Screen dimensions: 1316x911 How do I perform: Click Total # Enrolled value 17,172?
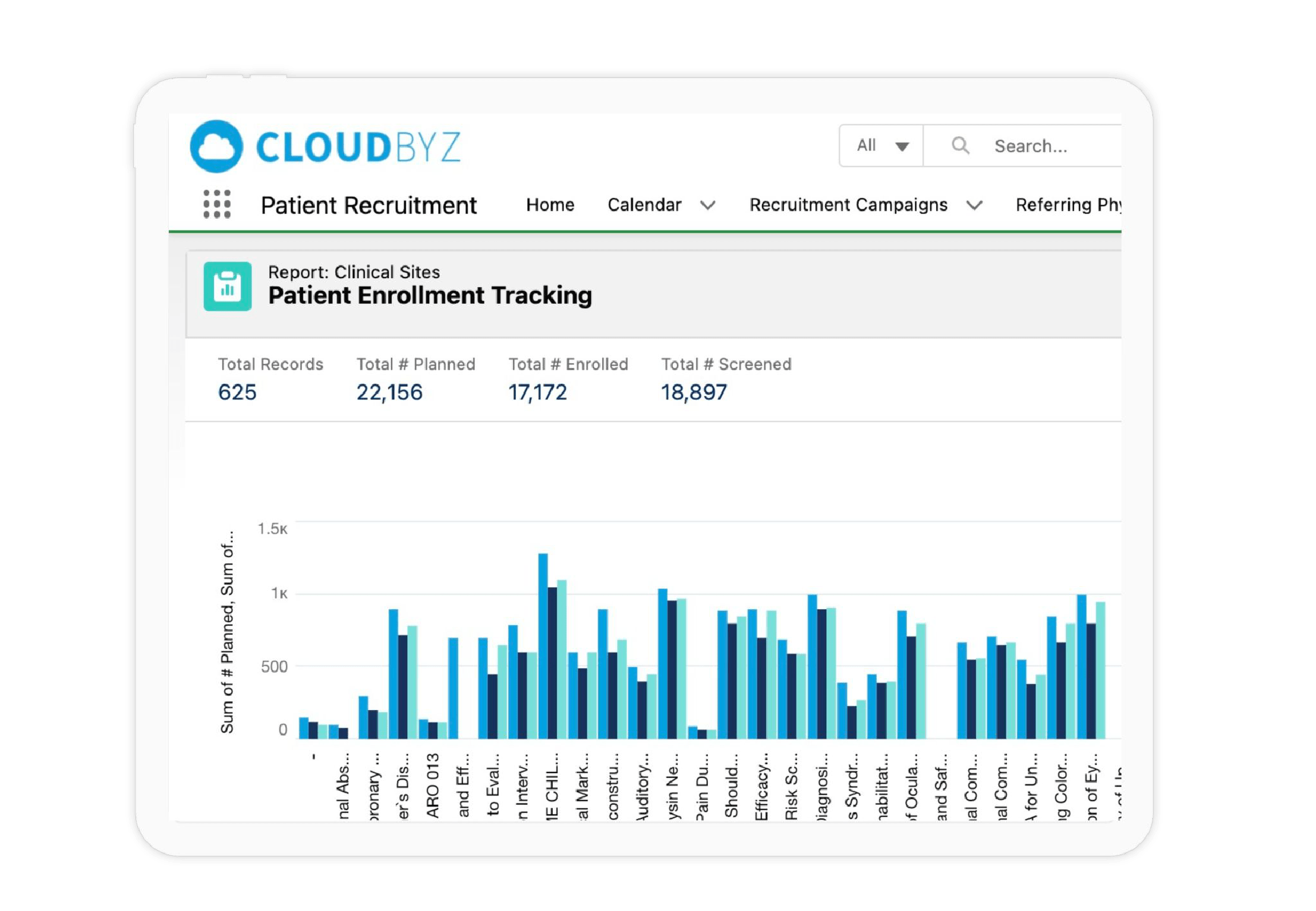click(537, 392)
